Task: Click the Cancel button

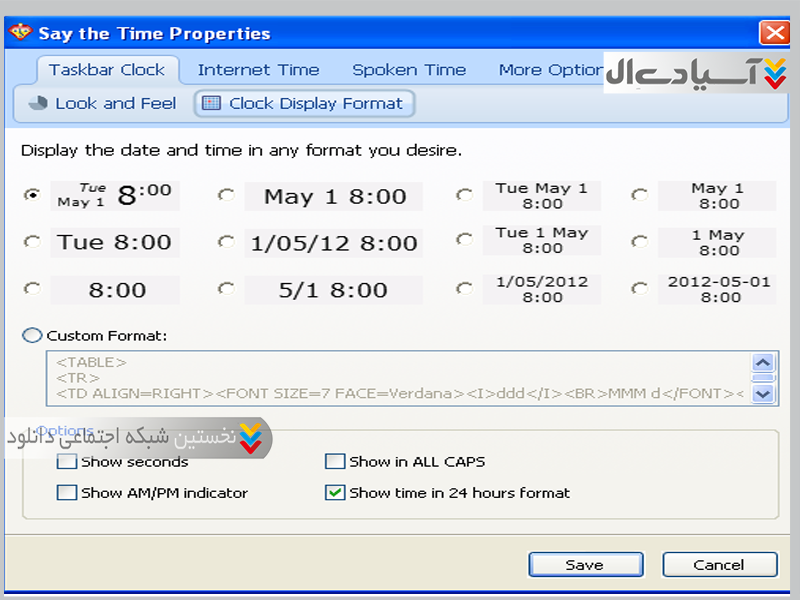Action: (x=718, y=565)
